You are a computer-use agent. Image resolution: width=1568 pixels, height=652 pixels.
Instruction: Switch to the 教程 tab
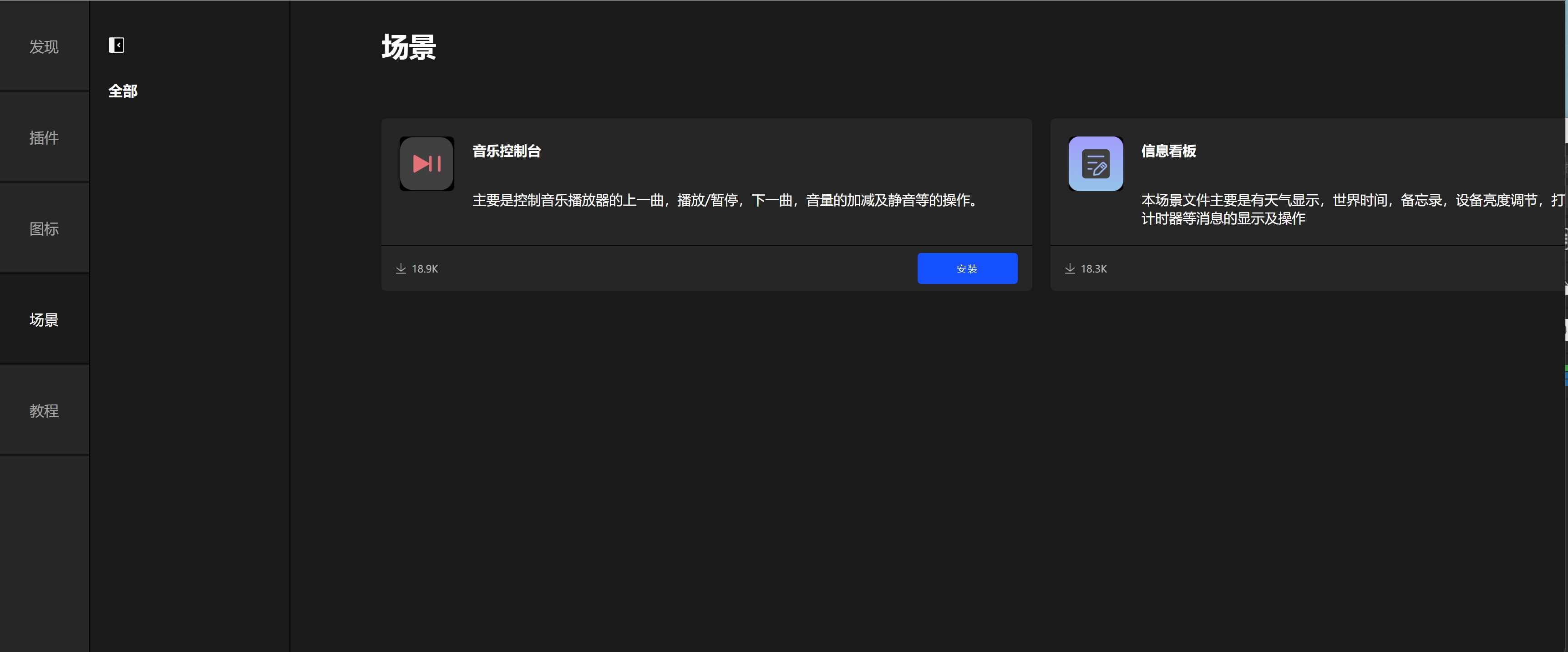pyautogui.click(x=44, y=410)
